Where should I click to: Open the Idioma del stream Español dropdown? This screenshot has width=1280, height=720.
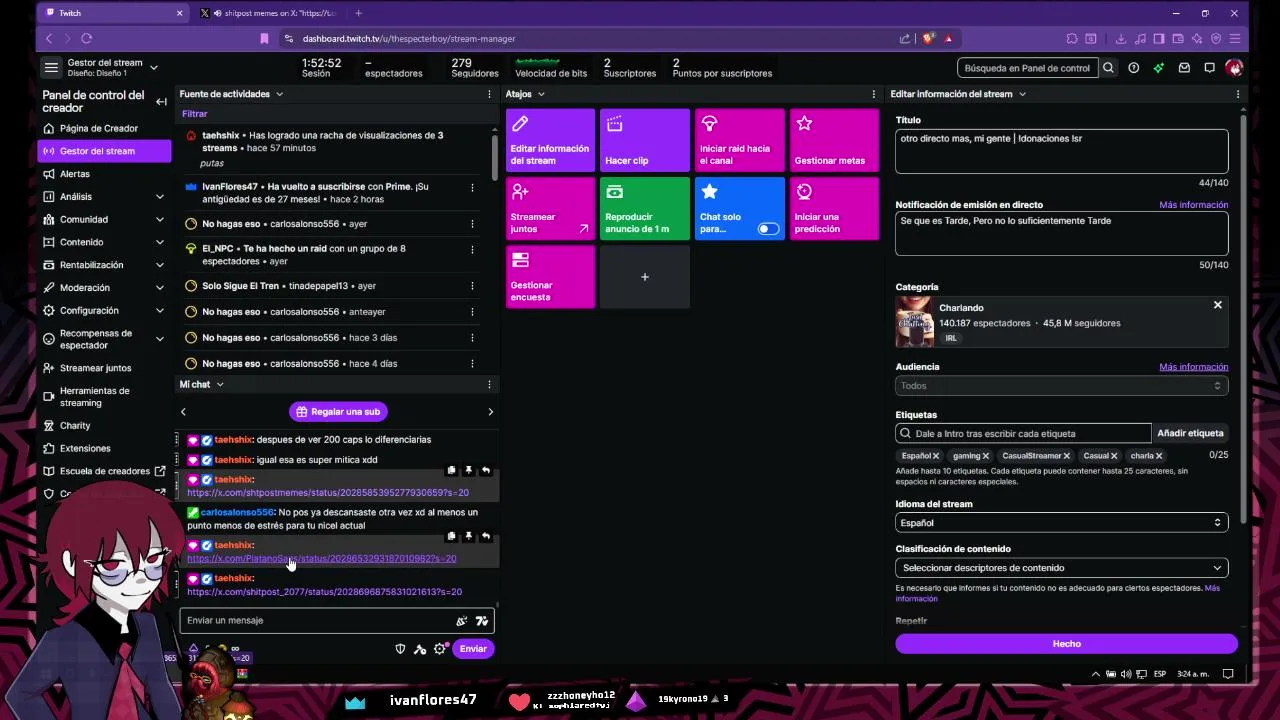[1061, 523]
